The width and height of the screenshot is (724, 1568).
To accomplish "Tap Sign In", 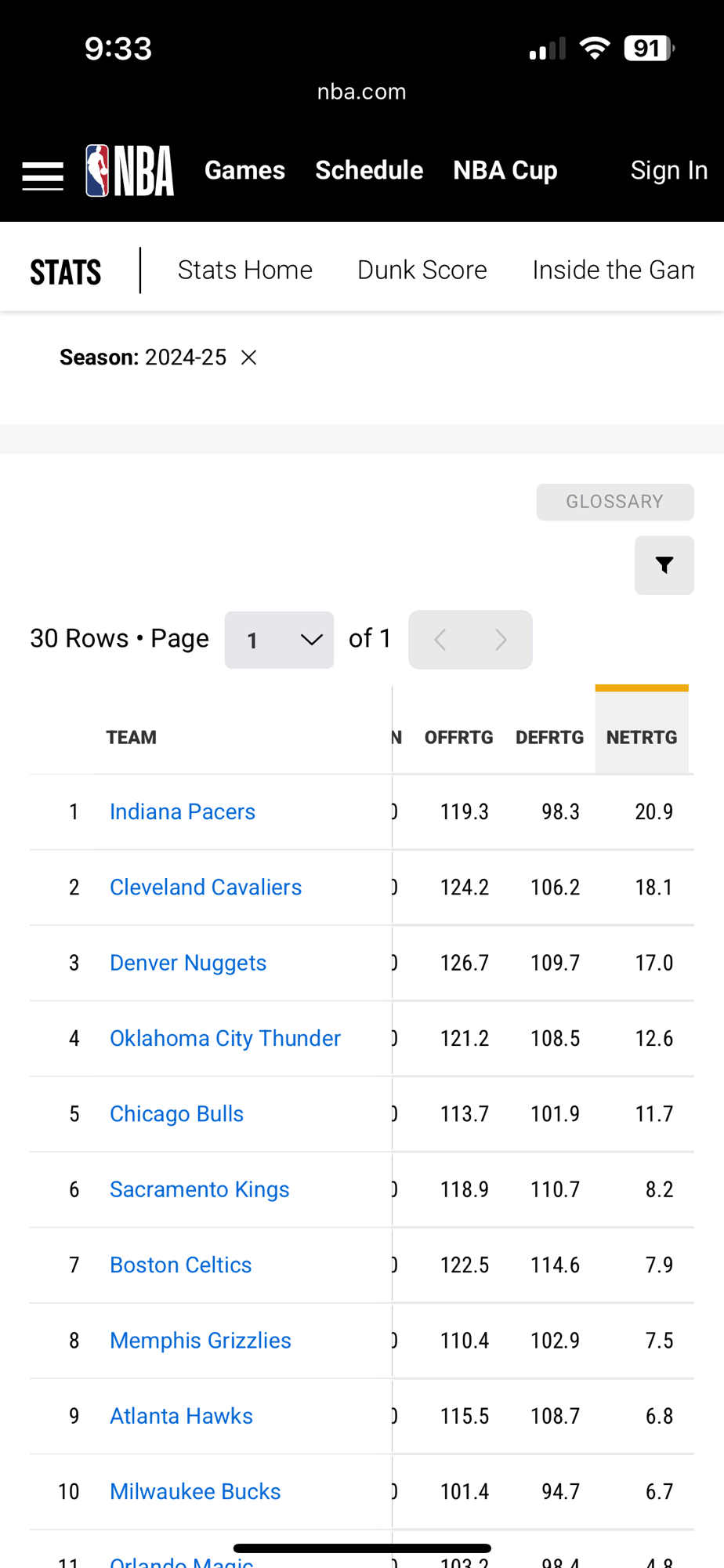I will click(668, 171).
